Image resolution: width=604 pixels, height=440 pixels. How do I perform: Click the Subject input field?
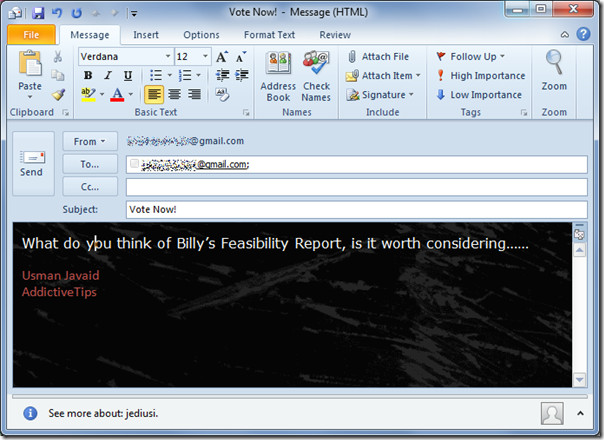(355, 210)
